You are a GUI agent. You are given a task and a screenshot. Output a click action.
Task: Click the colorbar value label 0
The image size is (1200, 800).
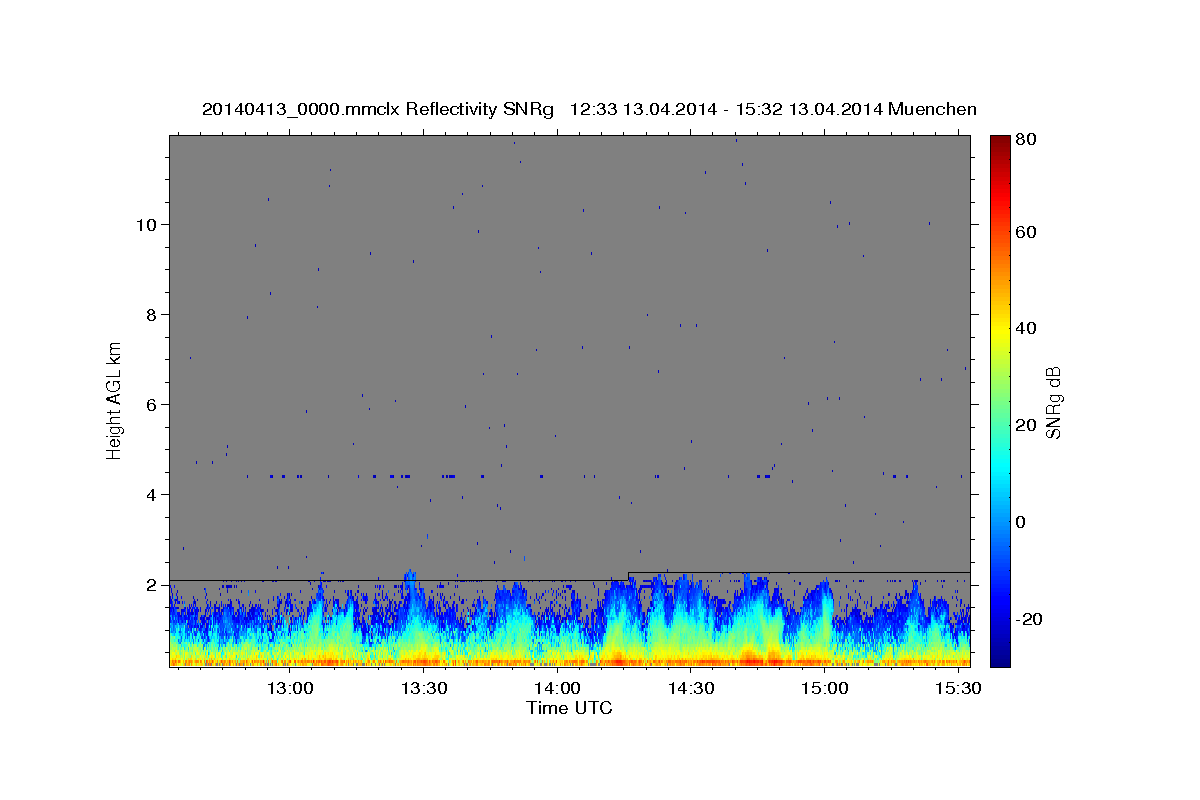pos(1021,523)
